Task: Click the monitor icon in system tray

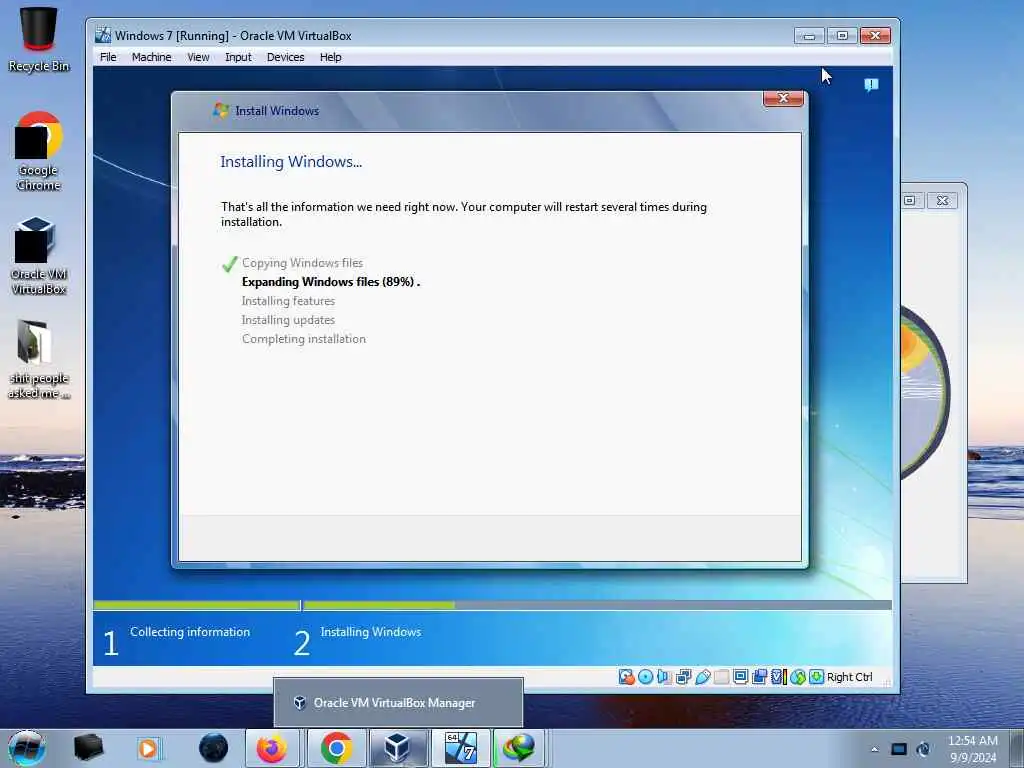Action: (899, 750)
